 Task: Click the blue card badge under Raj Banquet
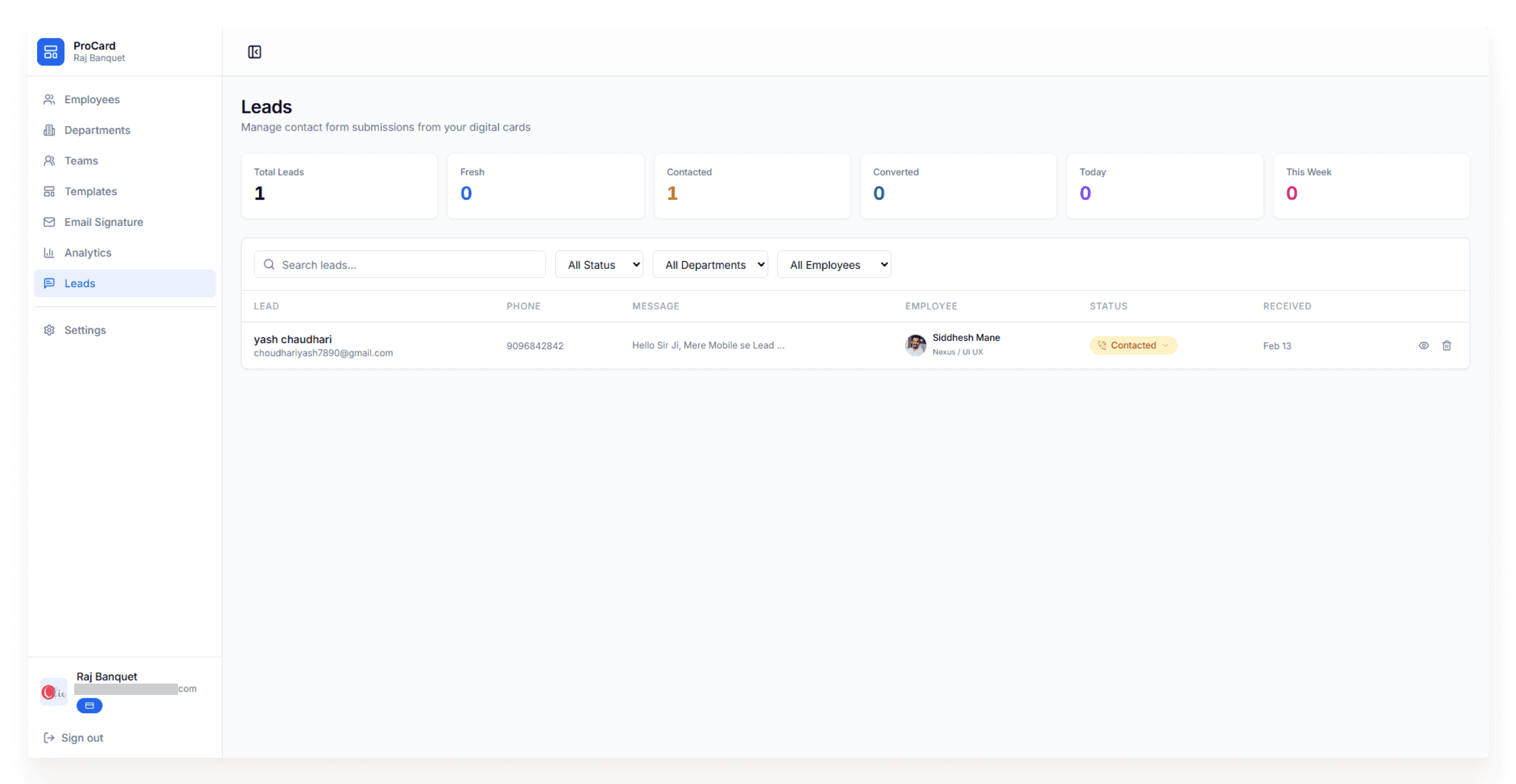pyautogui.click(x=90, y=705)
